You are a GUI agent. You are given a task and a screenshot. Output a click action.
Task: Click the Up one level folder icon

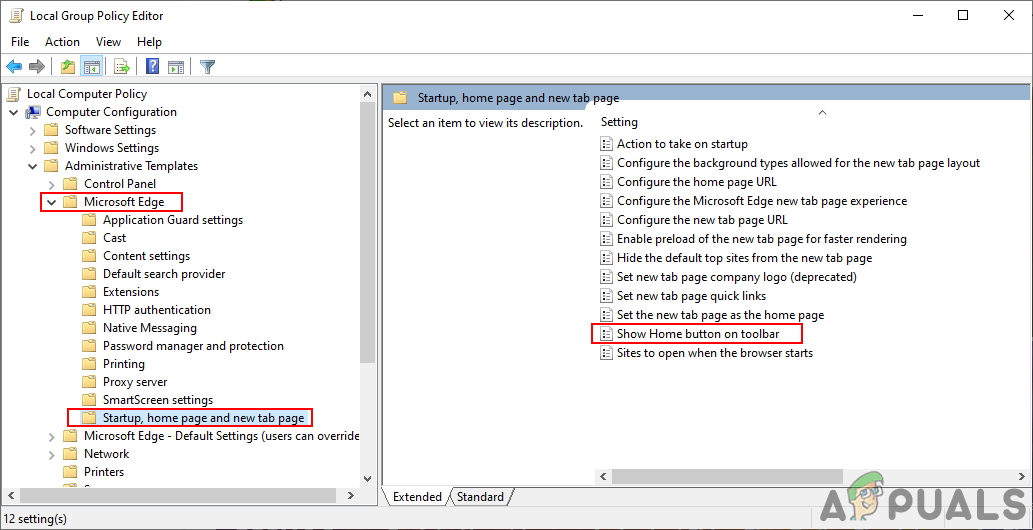(x=67, y=67)
